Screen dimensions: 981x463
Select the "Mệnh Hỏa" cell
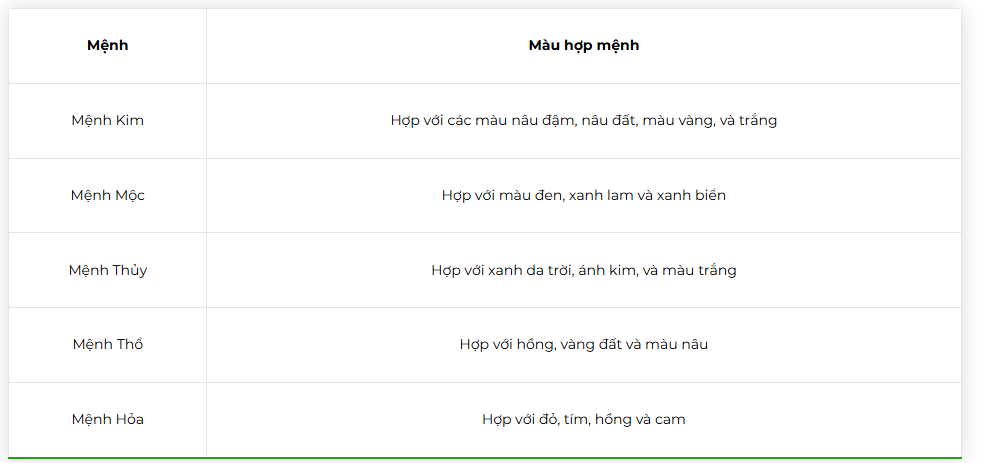(x=108, y=420)
